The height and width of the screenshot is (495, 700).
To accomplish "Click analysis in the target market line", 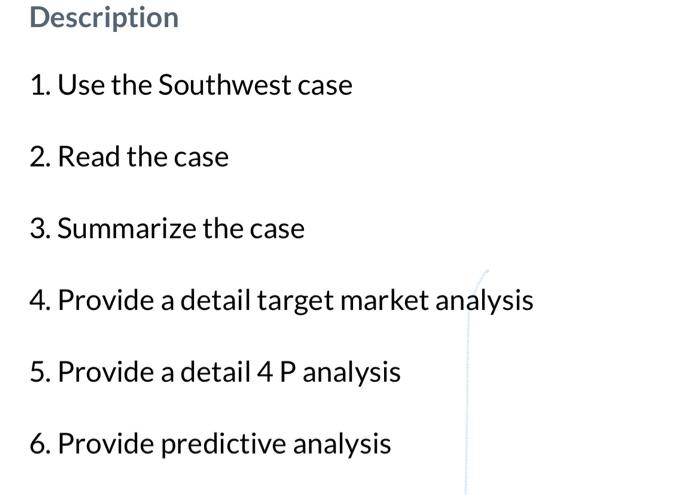I will [484, 302].
